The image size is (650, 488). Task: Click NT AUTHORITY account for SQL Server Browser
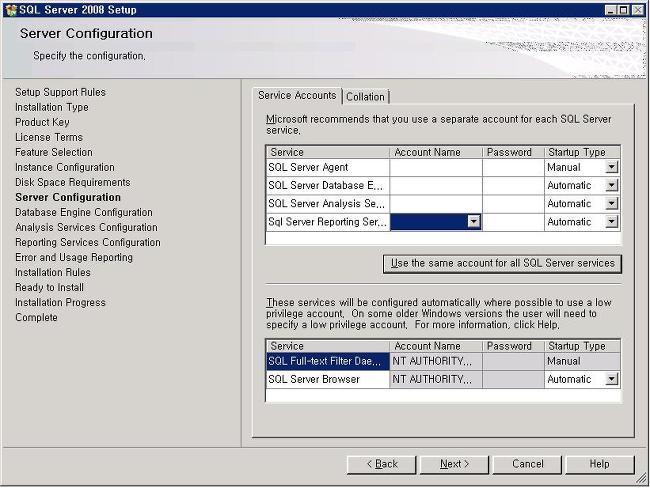[436, 379]
